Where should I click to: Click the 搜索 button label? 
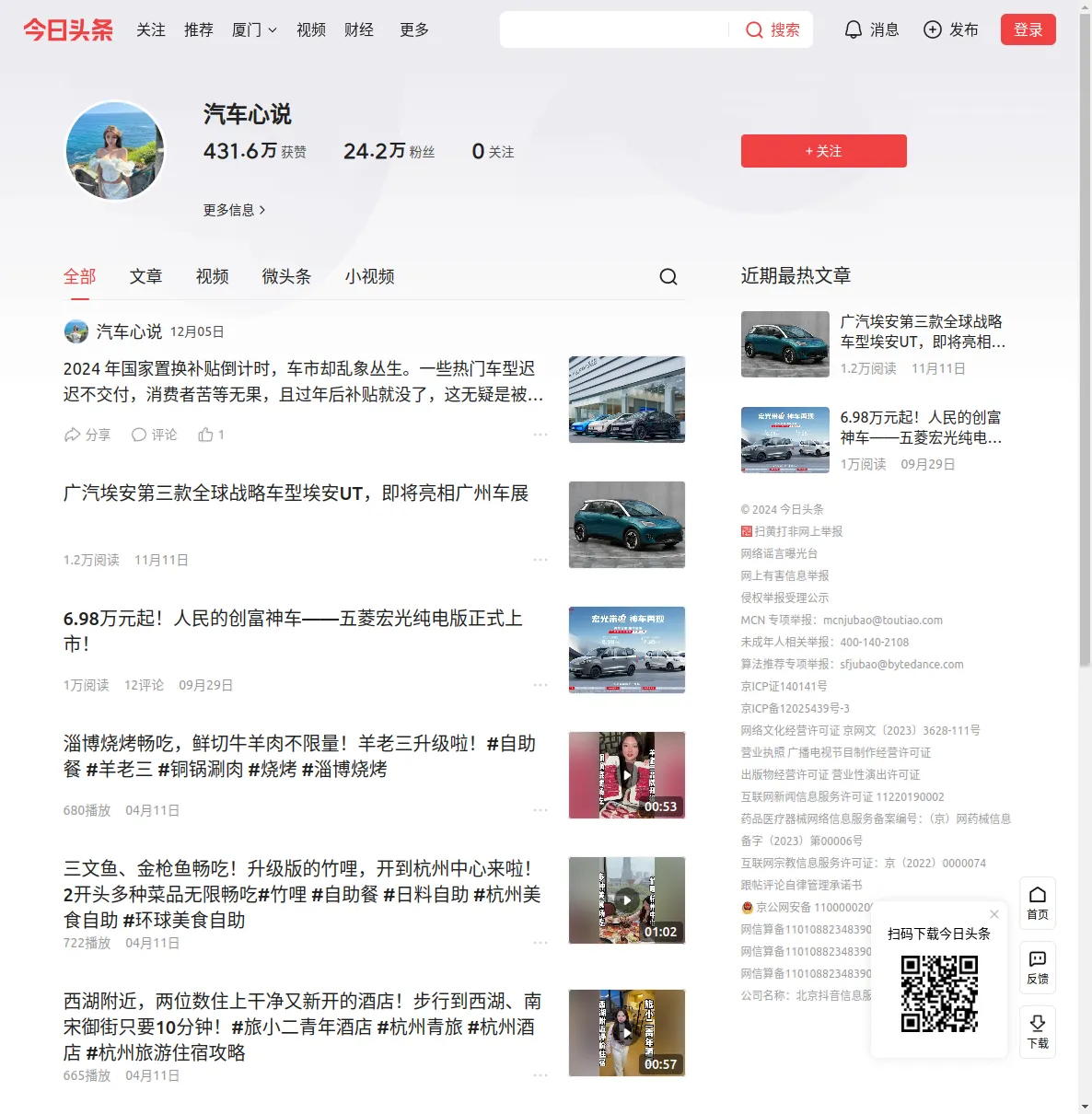tap(785, 29)
